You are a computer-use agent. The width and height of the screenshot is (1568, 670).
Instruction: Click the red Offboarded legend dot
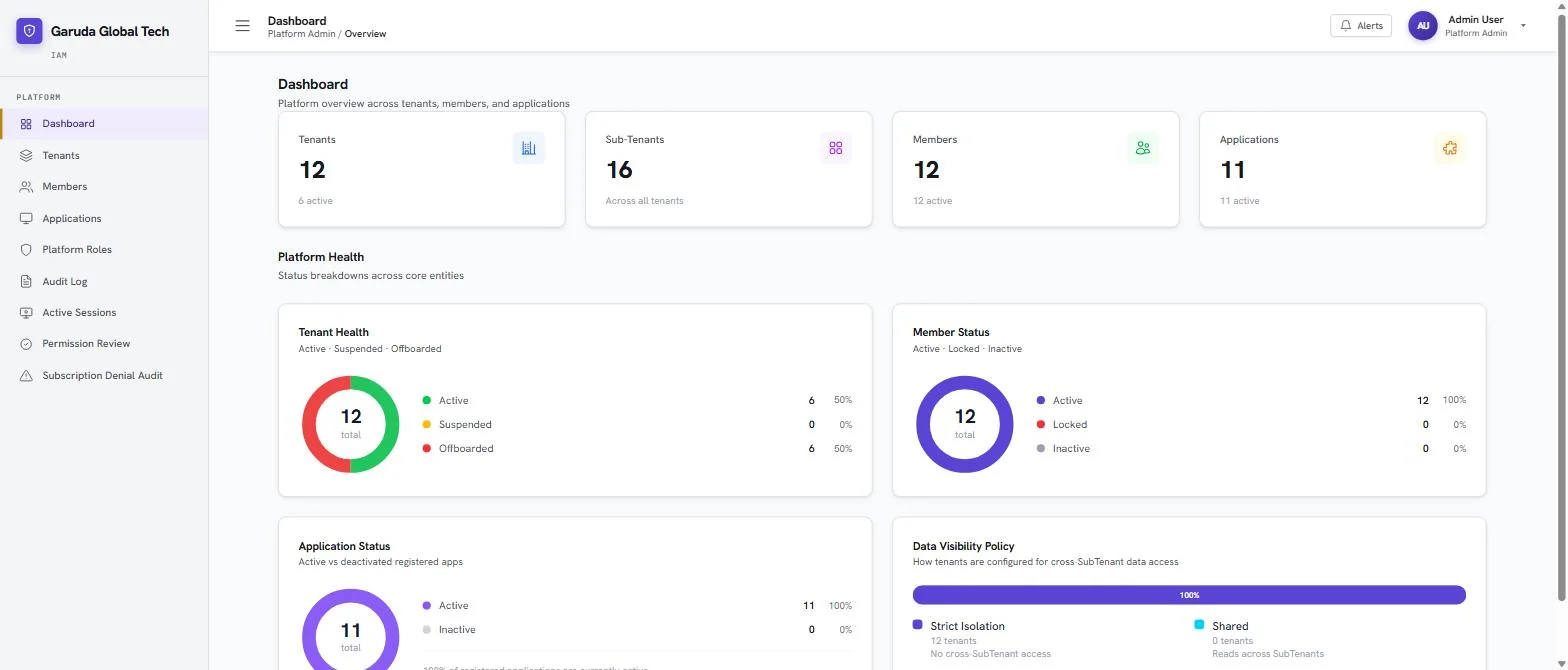[427, 449]
